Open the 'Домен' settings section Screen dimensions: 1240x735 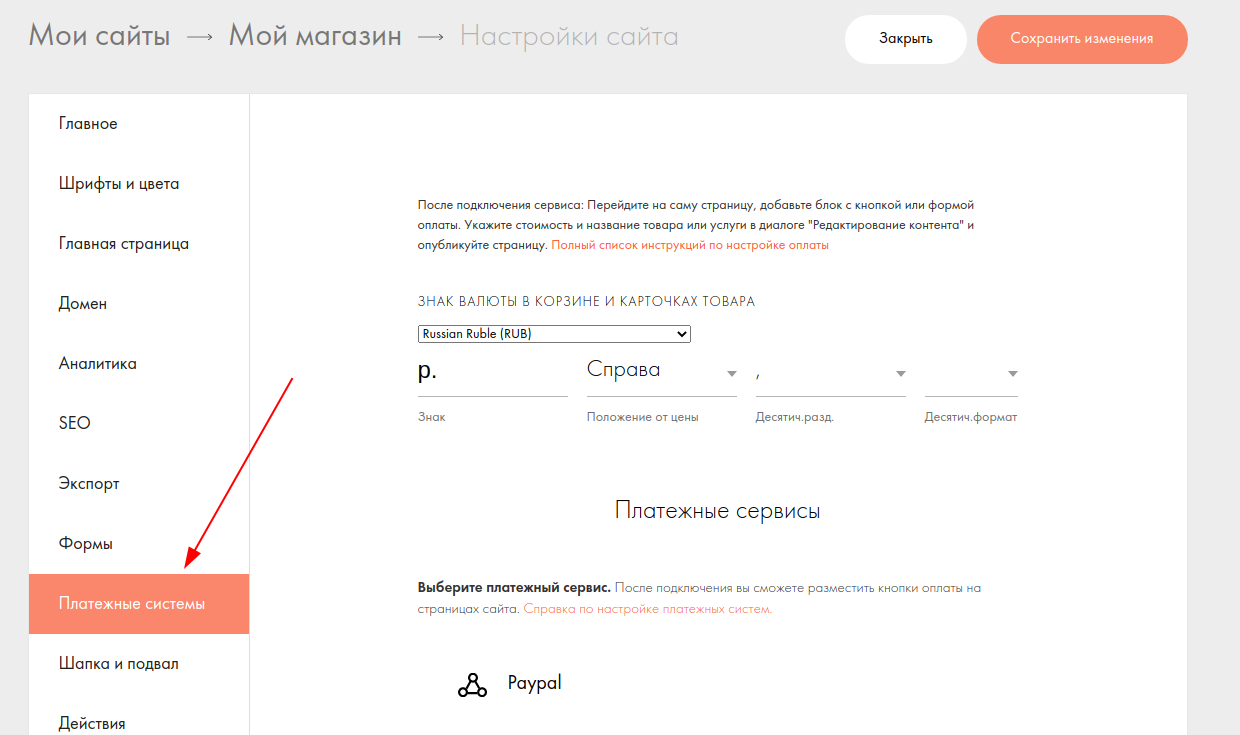point(83,304)
